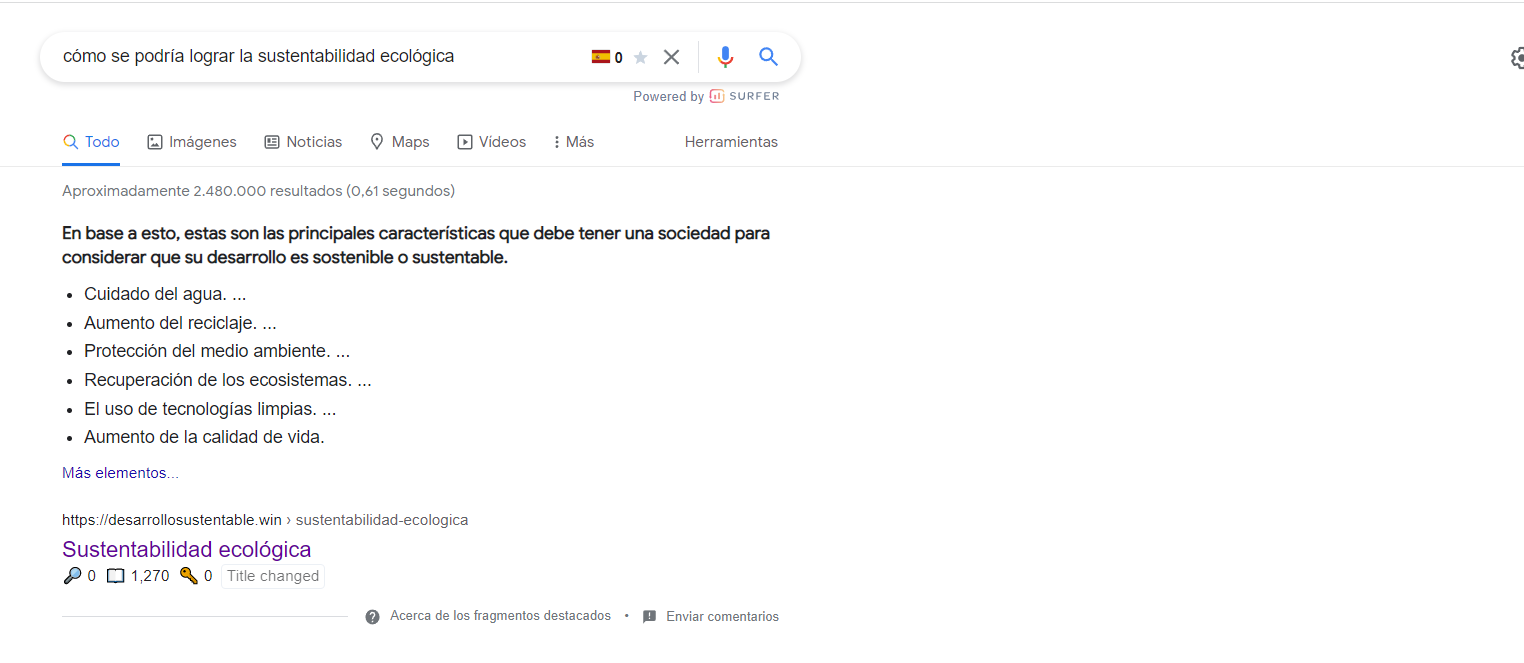Open the Sustentabilidad ecológica result link
Image resolution: width=1524 pixels, height=663 pixels.
coord(186,549)
